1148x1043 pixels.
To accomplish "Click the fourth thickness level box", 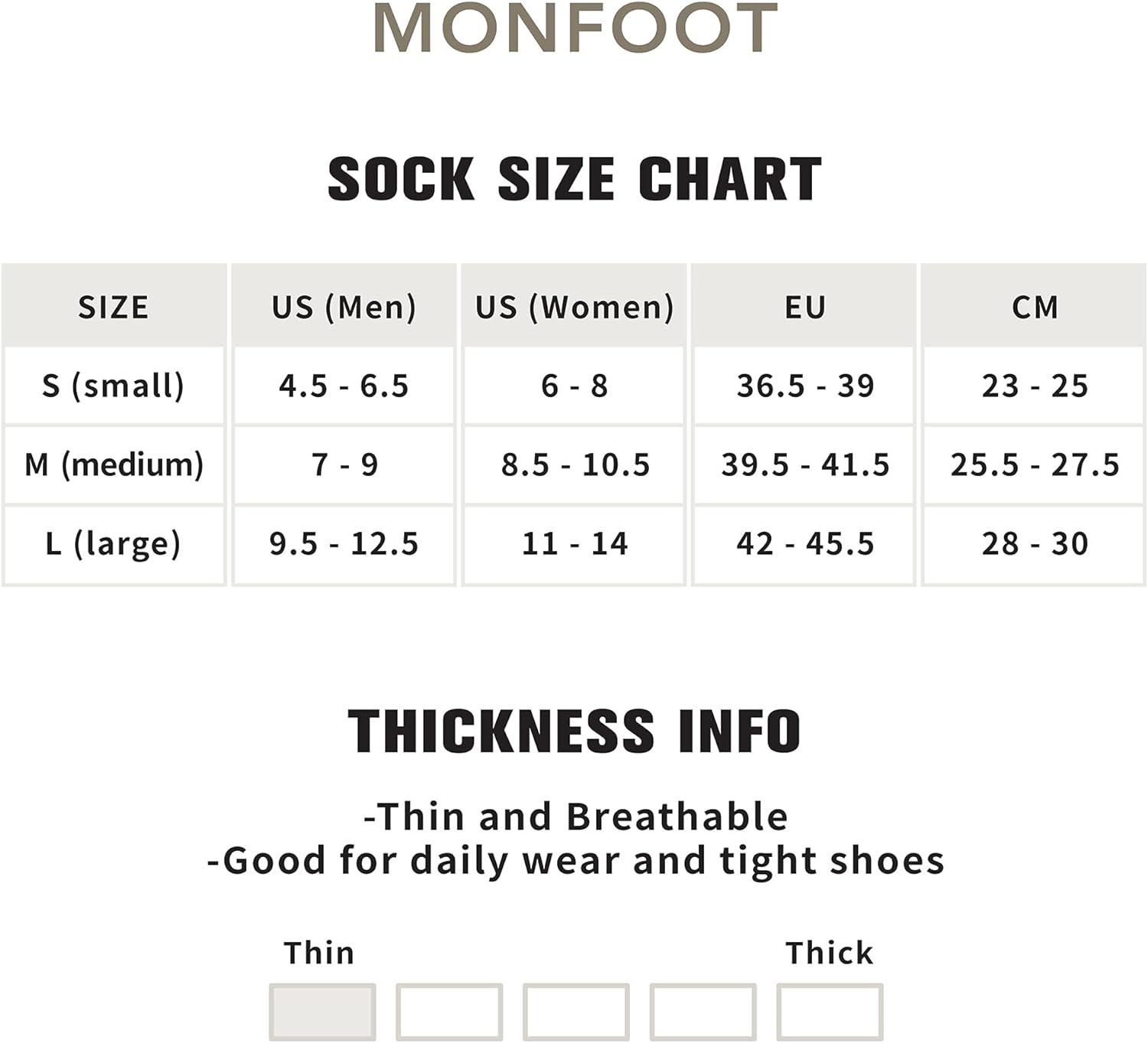I will [703, 1012].
